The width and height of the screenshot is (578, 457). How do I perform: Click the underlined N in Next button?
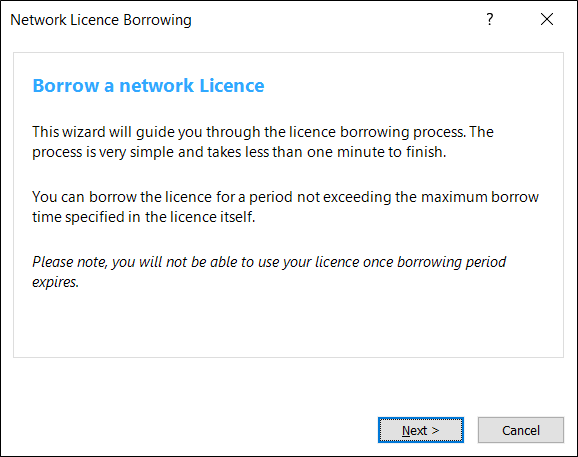[x=406, y=430]
